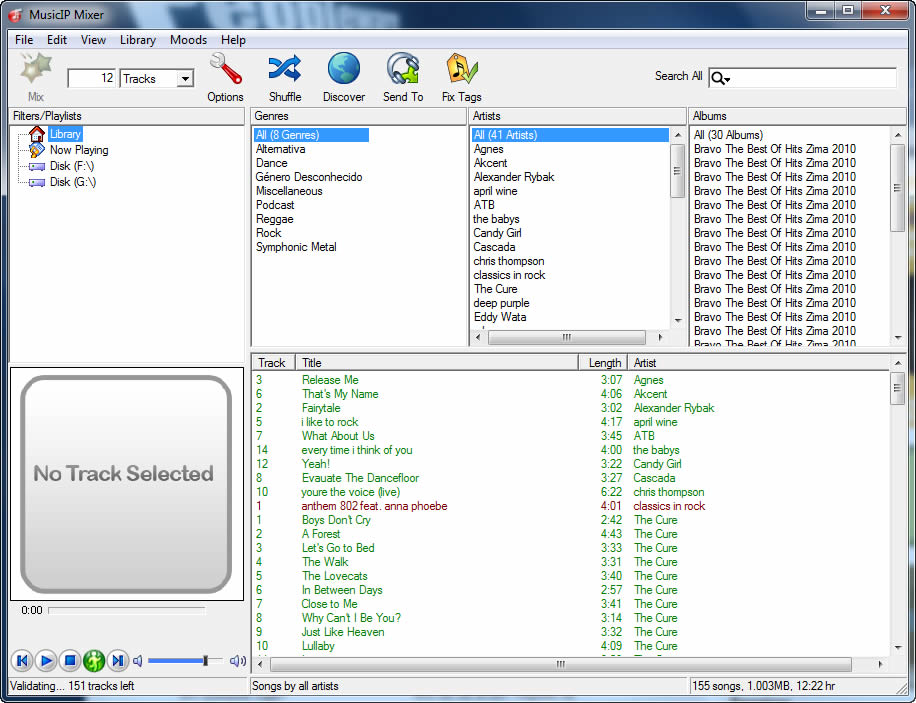Select the Symphonic Metal genre
The height and width of the screenshot is (703, 916).
click(x=296, y=247)
